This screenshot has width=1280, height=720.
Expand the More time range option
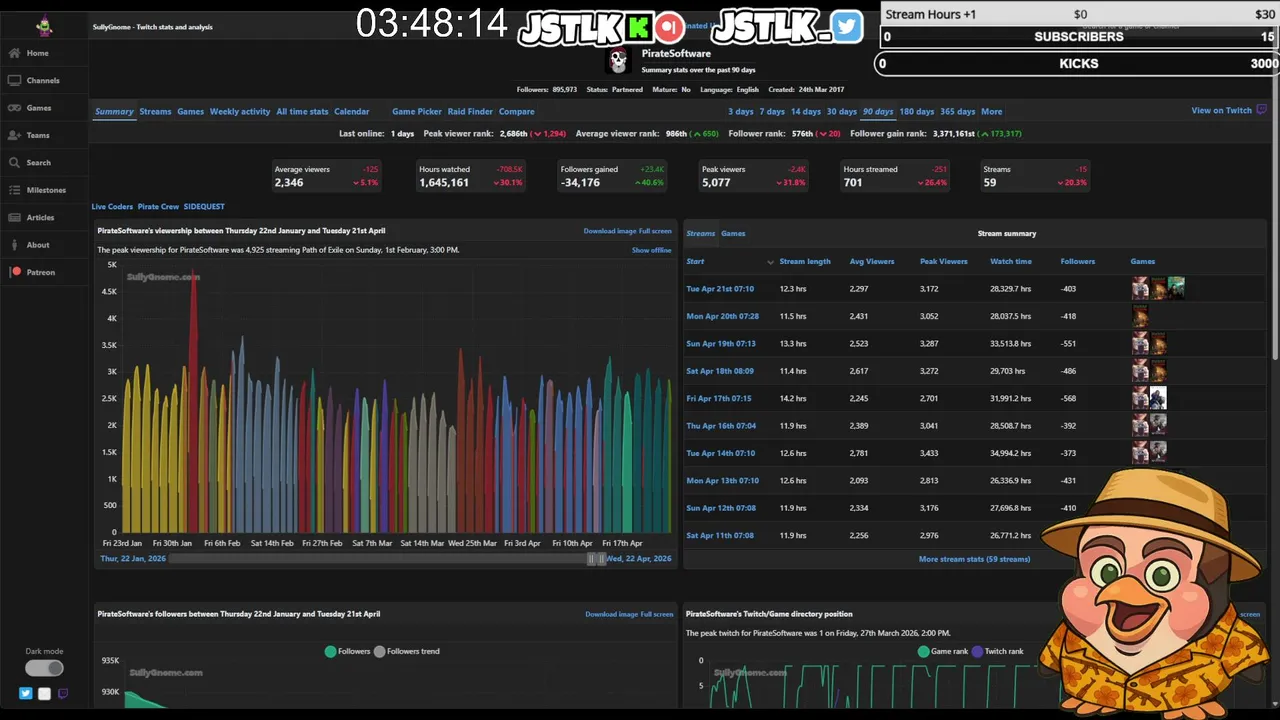coord(991,111)
